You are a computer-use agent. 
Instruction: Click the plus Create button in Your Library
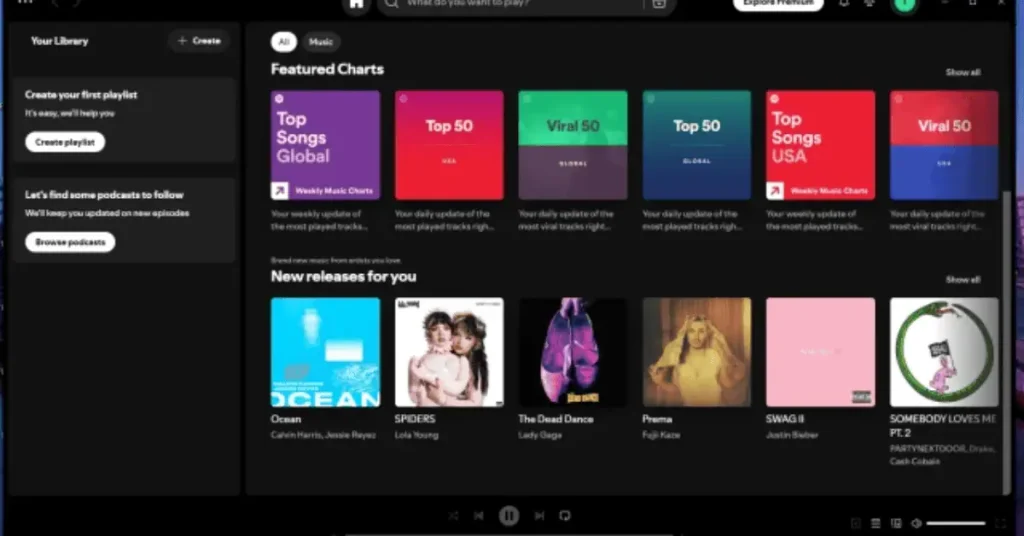199,40
